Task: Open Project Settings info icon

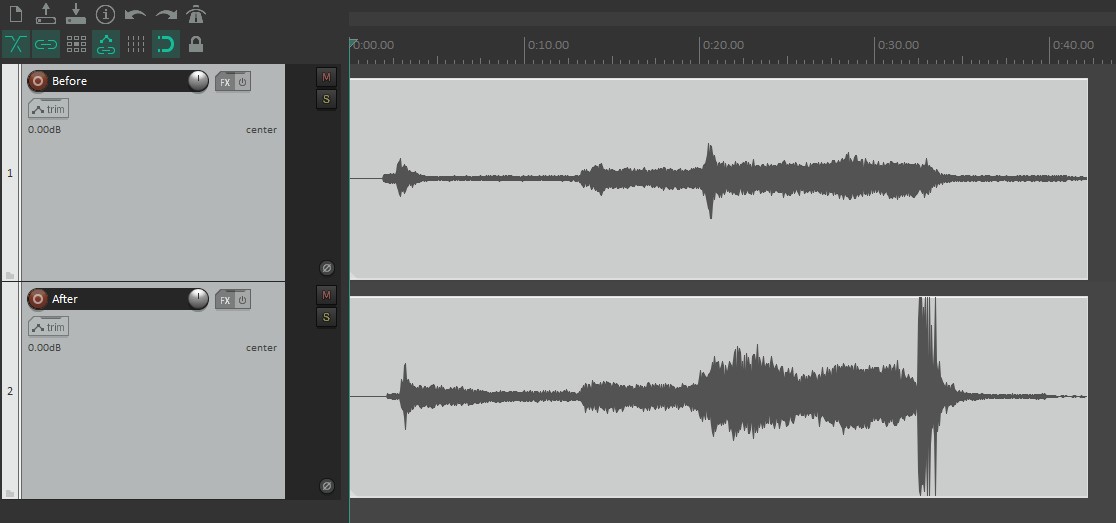Action: [x=106, y=15]
